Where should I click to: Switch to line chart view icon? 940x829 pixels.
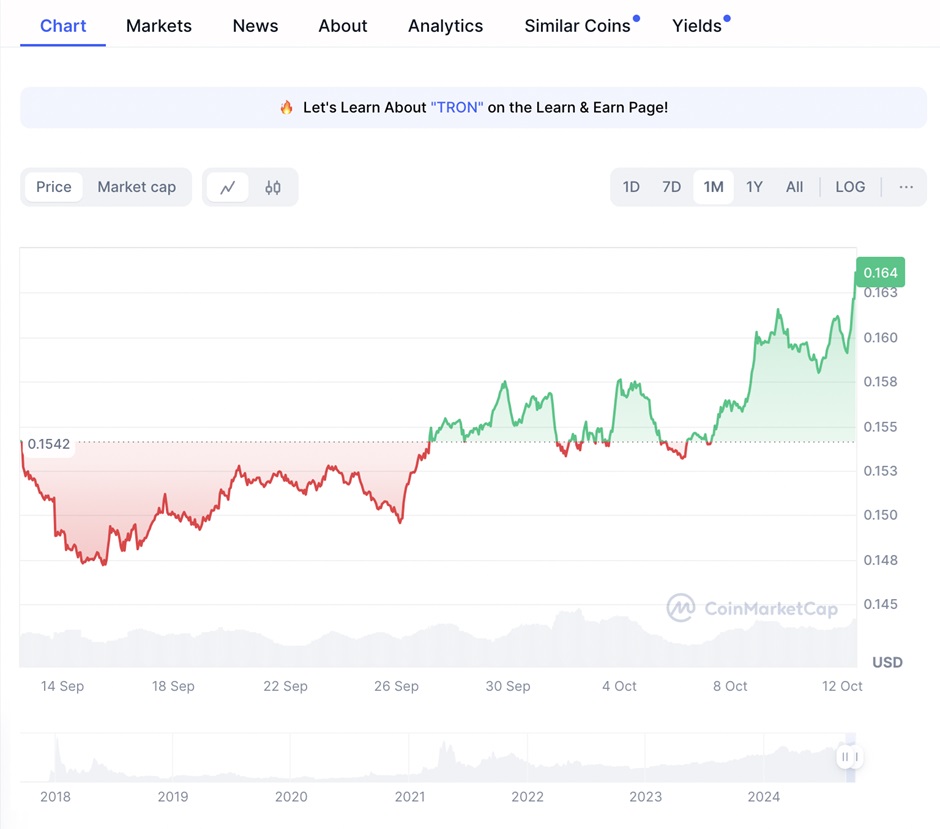pyautogui.click(x=228, y=187)
